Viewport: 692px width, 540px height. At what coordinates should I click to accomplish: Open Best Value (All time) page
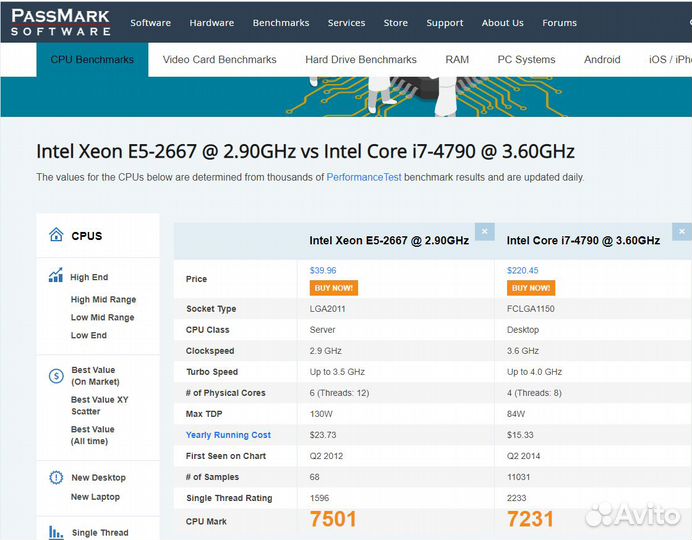93,435
